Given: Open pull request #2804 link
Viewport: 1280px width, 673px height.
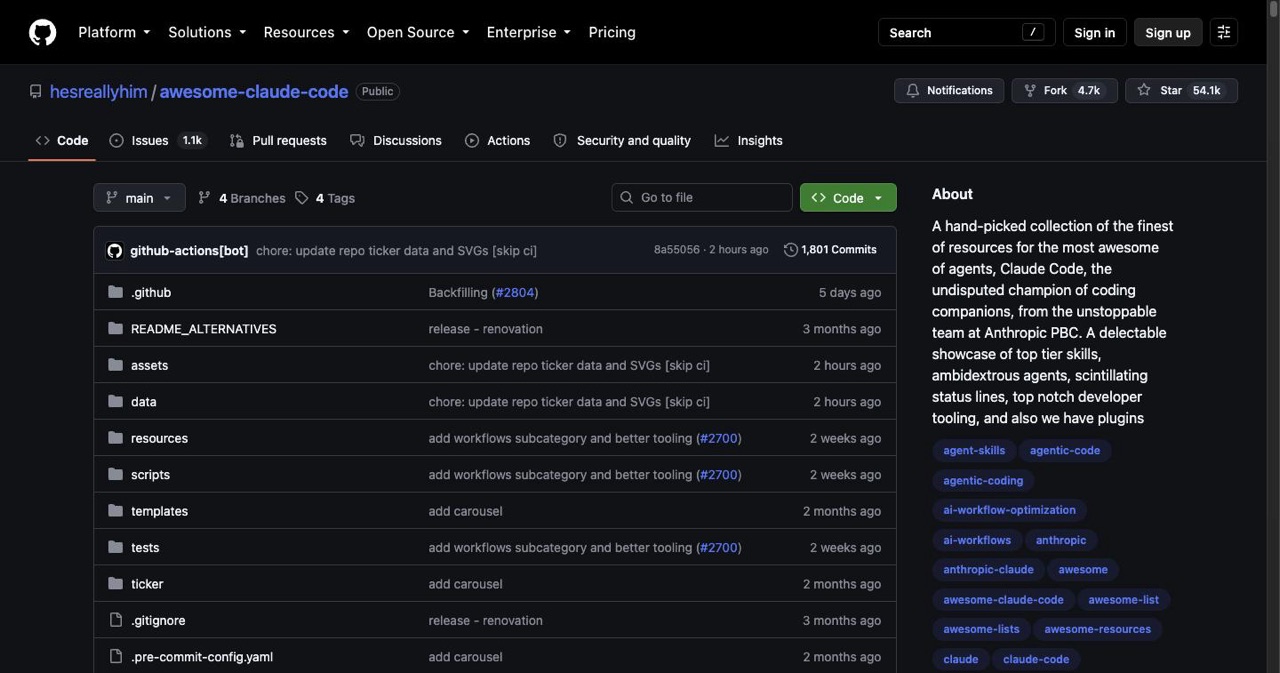Looking at the screenshot, I should (x=514, y=292).
